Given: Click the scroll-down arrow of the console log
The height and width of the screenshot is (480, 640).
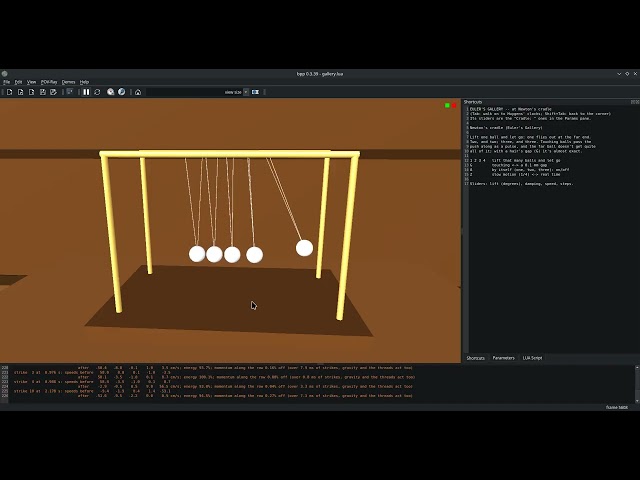Looking at the screenshot, I should click(637, 401).
